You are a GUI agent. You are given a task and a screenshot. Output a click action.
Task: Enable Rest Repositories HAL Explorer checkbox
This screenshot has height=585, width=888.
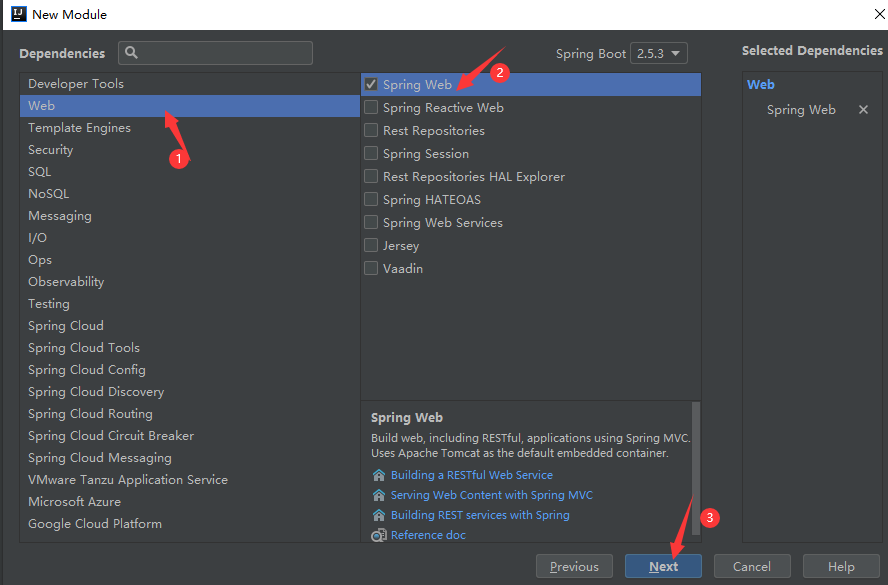pyautogui.click(x=371, y=177)
